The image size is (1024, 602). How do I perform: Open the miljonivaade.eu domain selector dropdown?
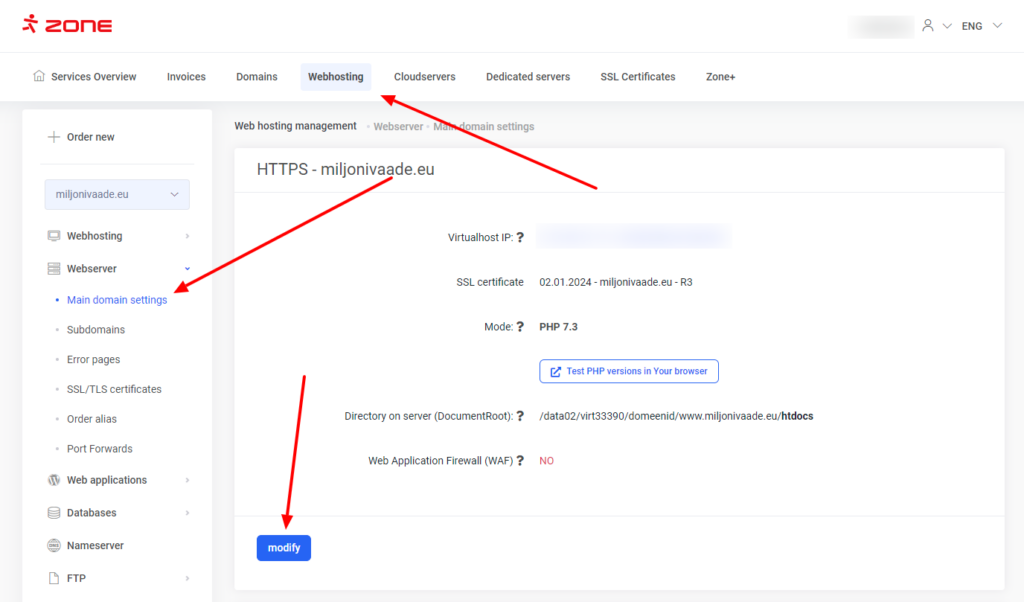(x=117, y=194)
